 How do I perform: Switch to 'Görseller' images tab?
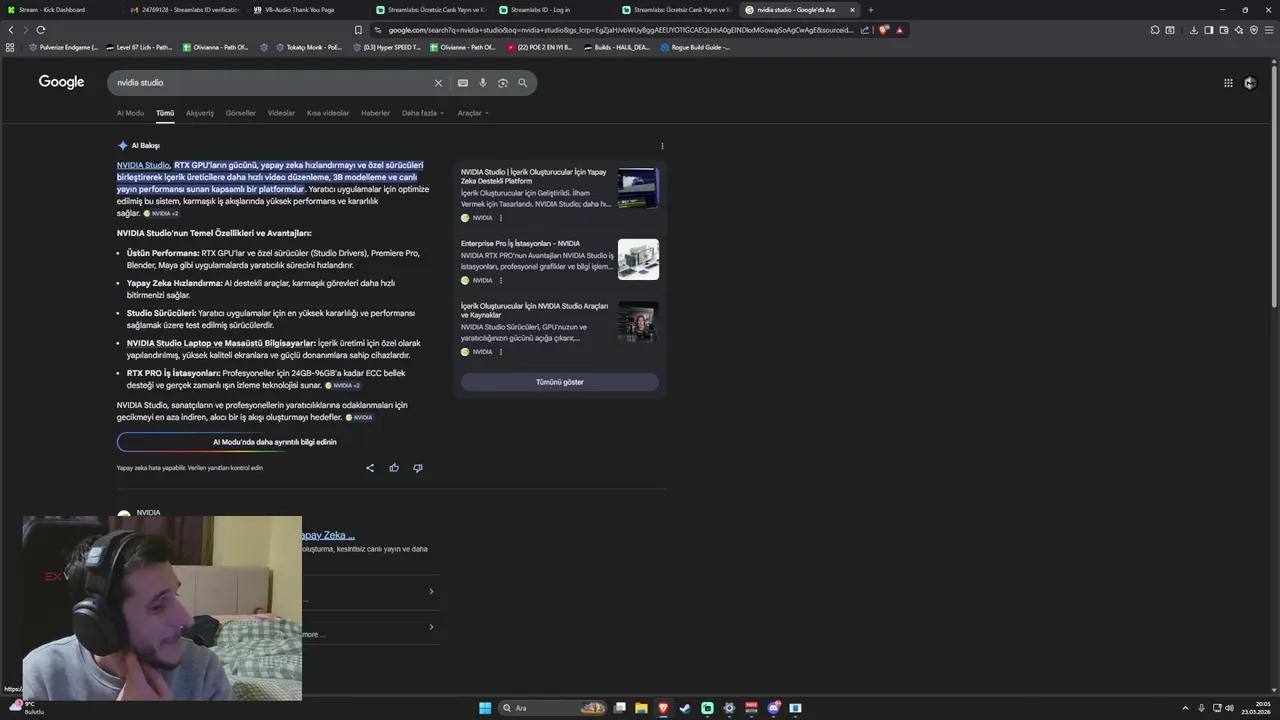[x=241, y=113]
